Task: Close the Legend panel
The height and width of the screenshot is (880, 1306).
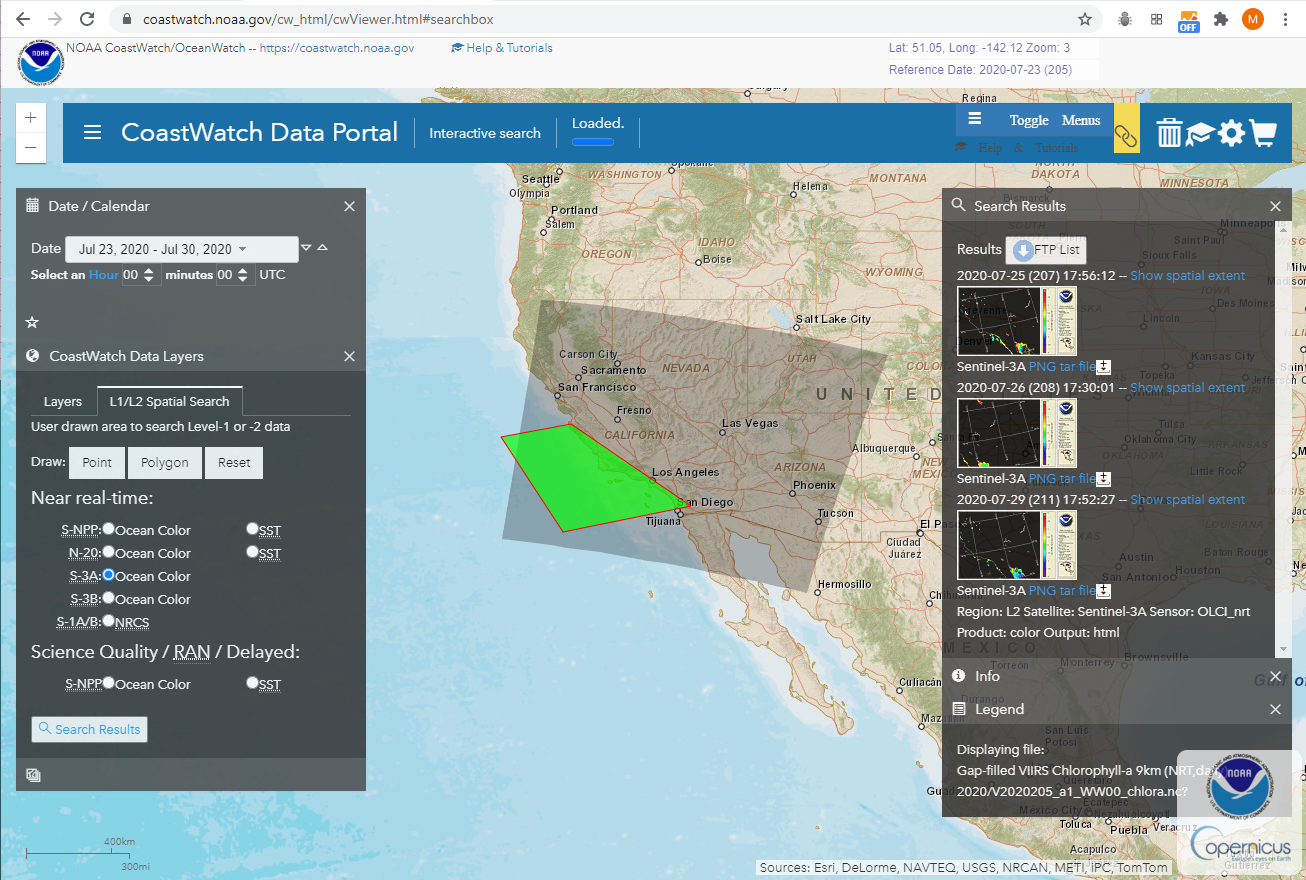Action: pos(1275,709)
